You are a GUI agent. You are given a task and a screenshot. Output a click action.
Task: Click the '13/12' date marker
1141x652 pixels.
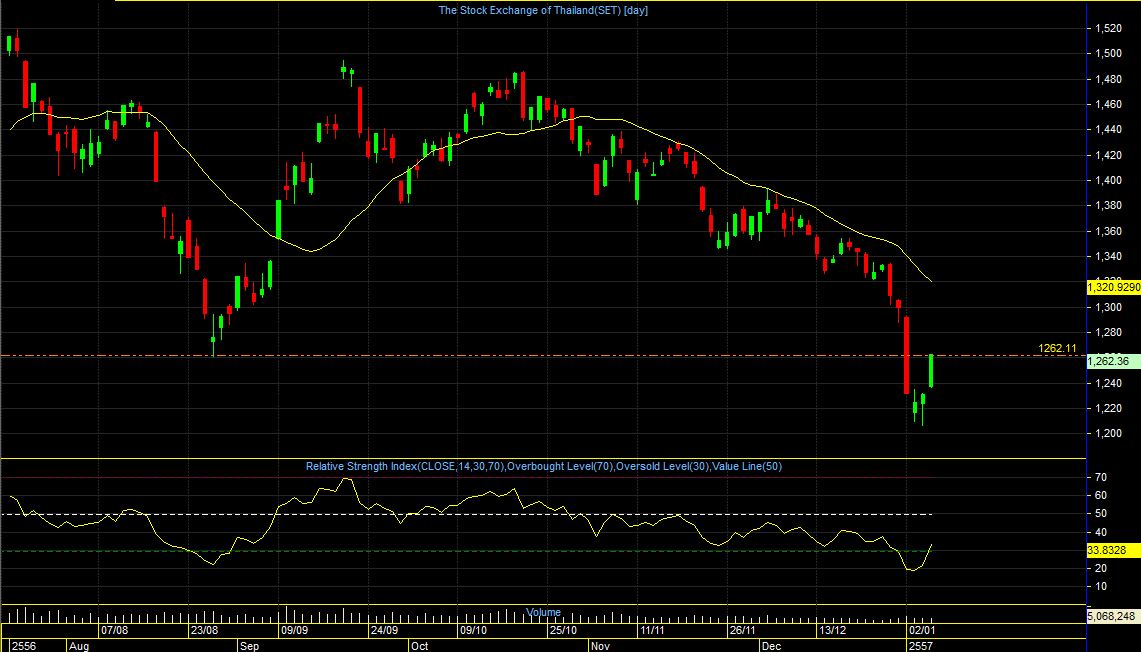[832, 629]
